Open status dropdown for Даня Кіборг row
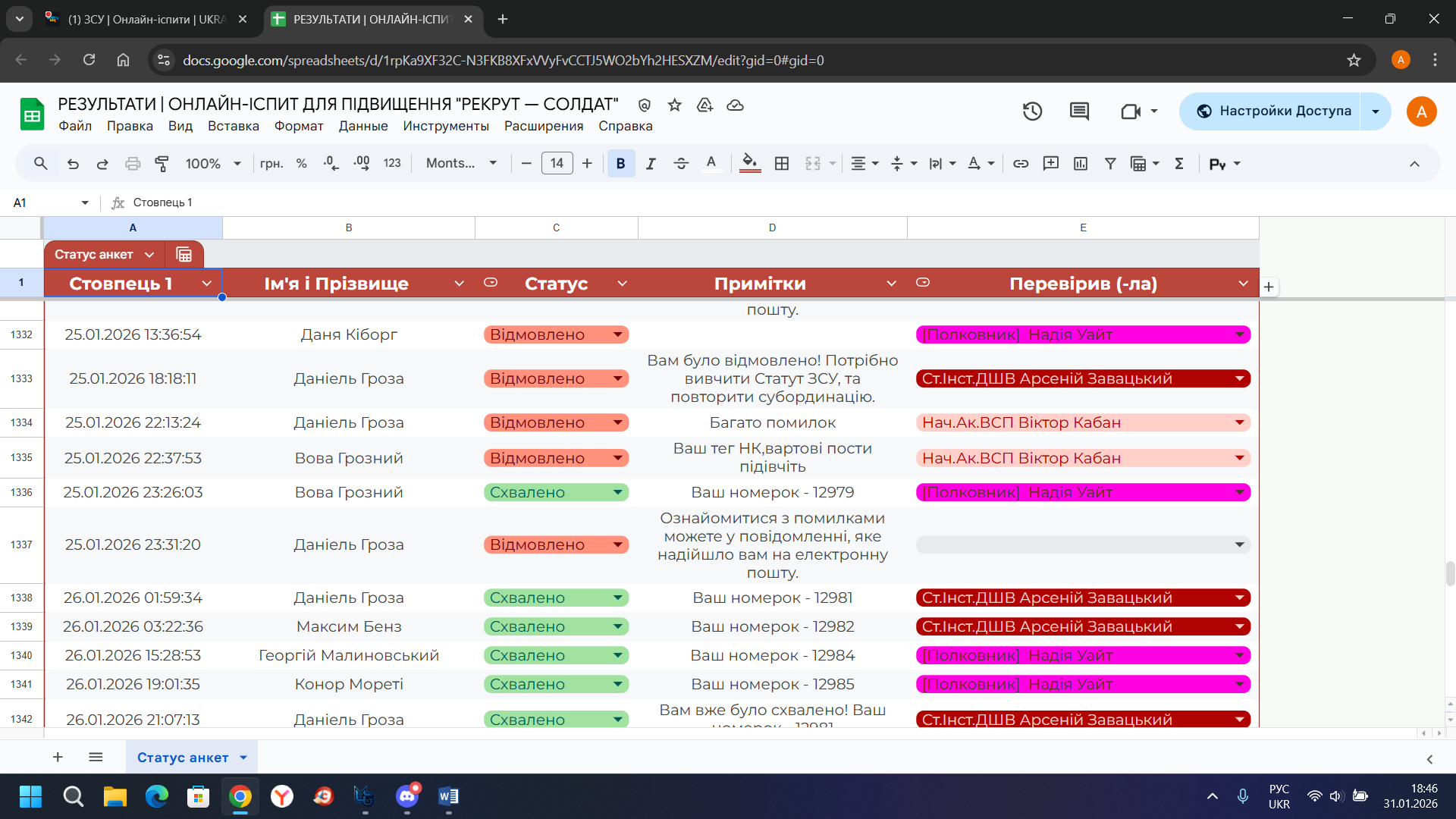Image resolution: width=1456 pixels, height=819 pixels. click(x=617, y=334)
